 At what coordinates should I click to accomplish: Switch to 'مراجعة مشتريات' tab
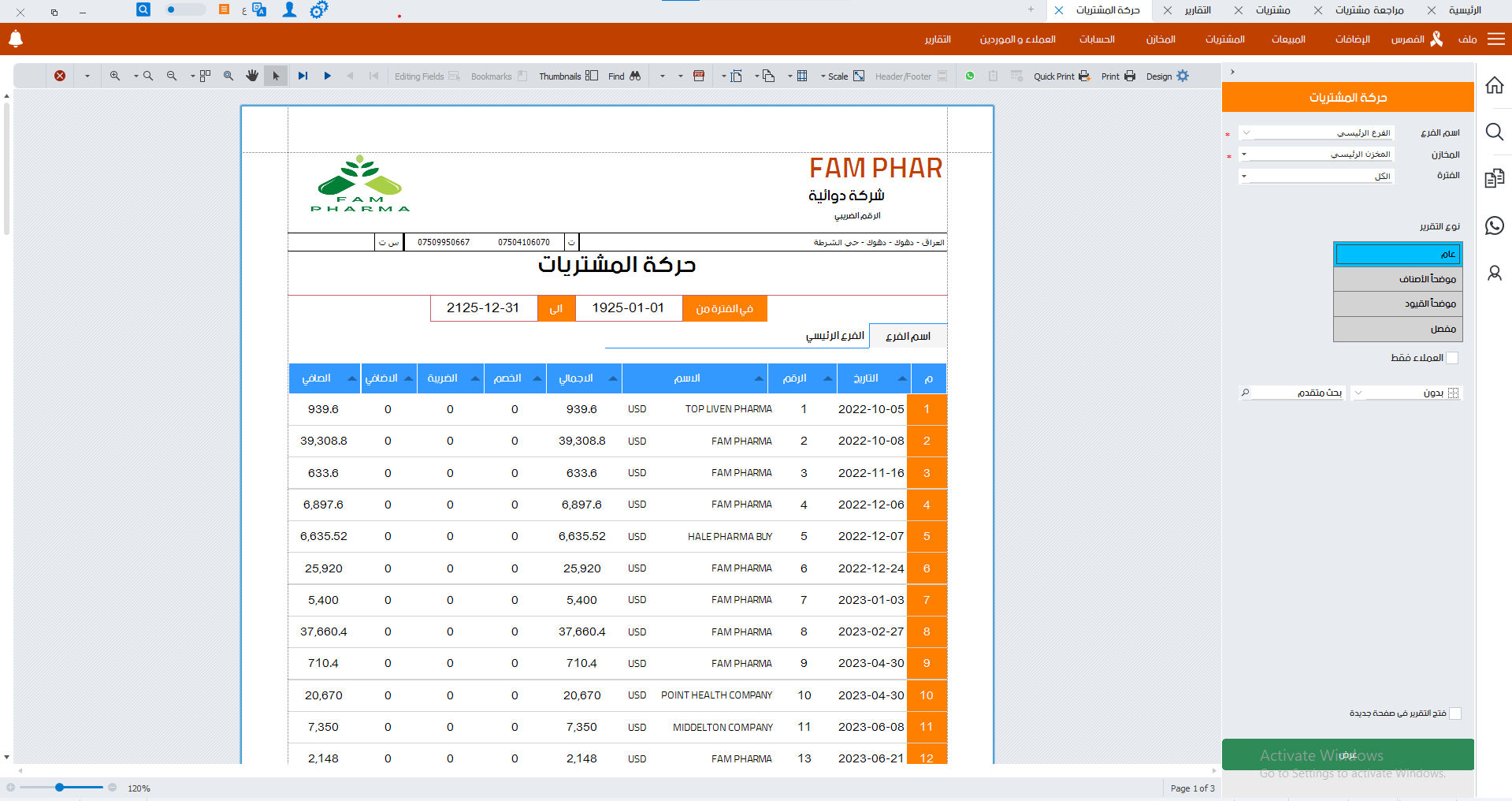coord(1369,10)
